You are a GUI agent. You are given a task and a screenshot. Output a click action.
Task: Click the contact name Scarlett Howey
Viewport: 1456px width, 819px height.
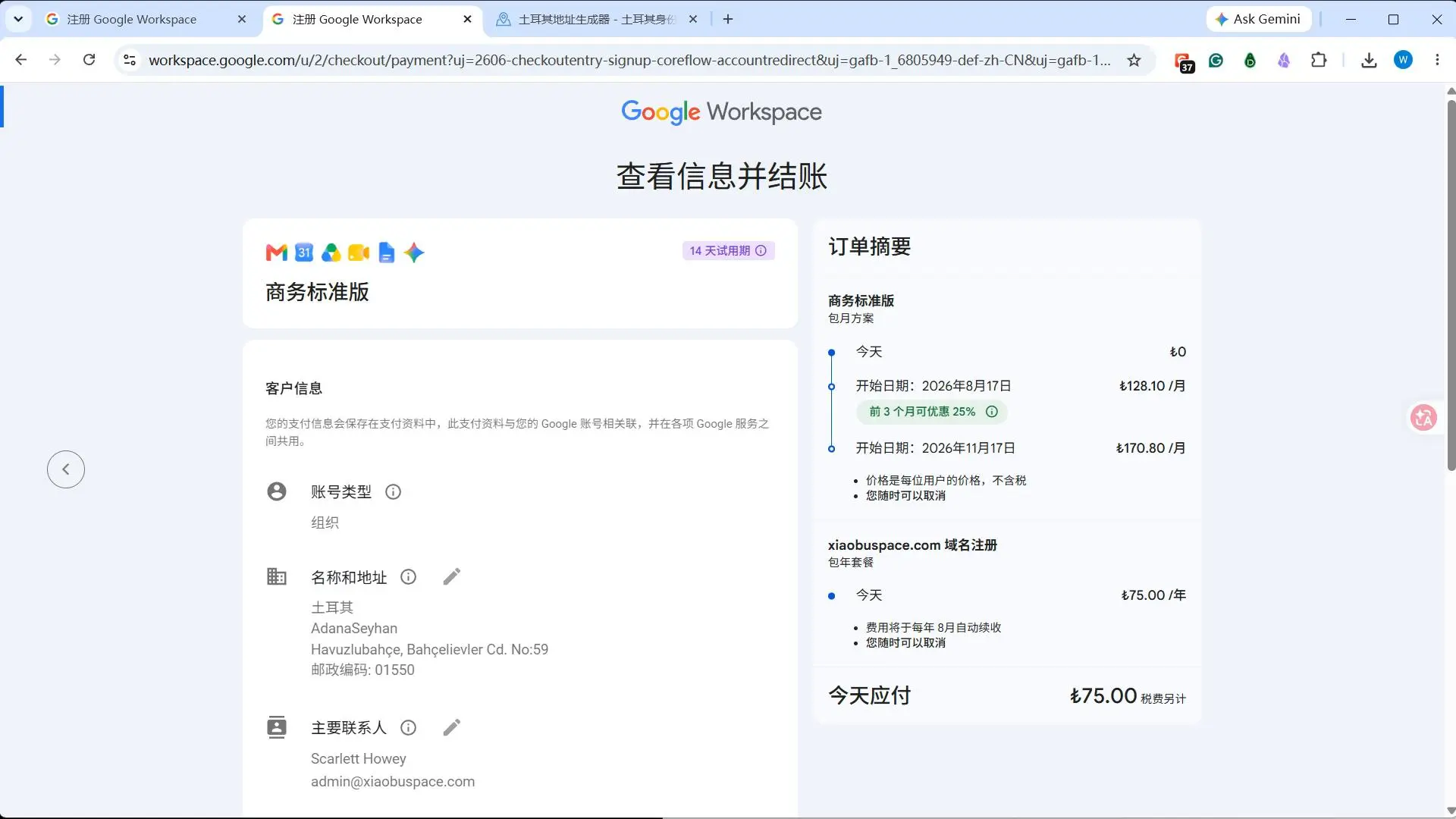[x=359, y=759]
